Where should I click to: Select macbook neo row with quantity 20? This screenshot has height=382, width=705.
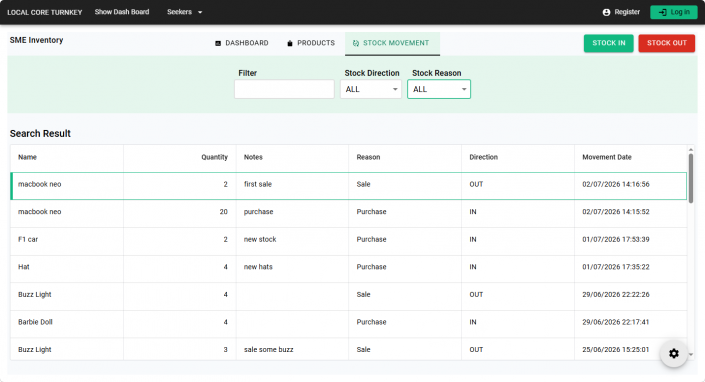tap(348, 212)
